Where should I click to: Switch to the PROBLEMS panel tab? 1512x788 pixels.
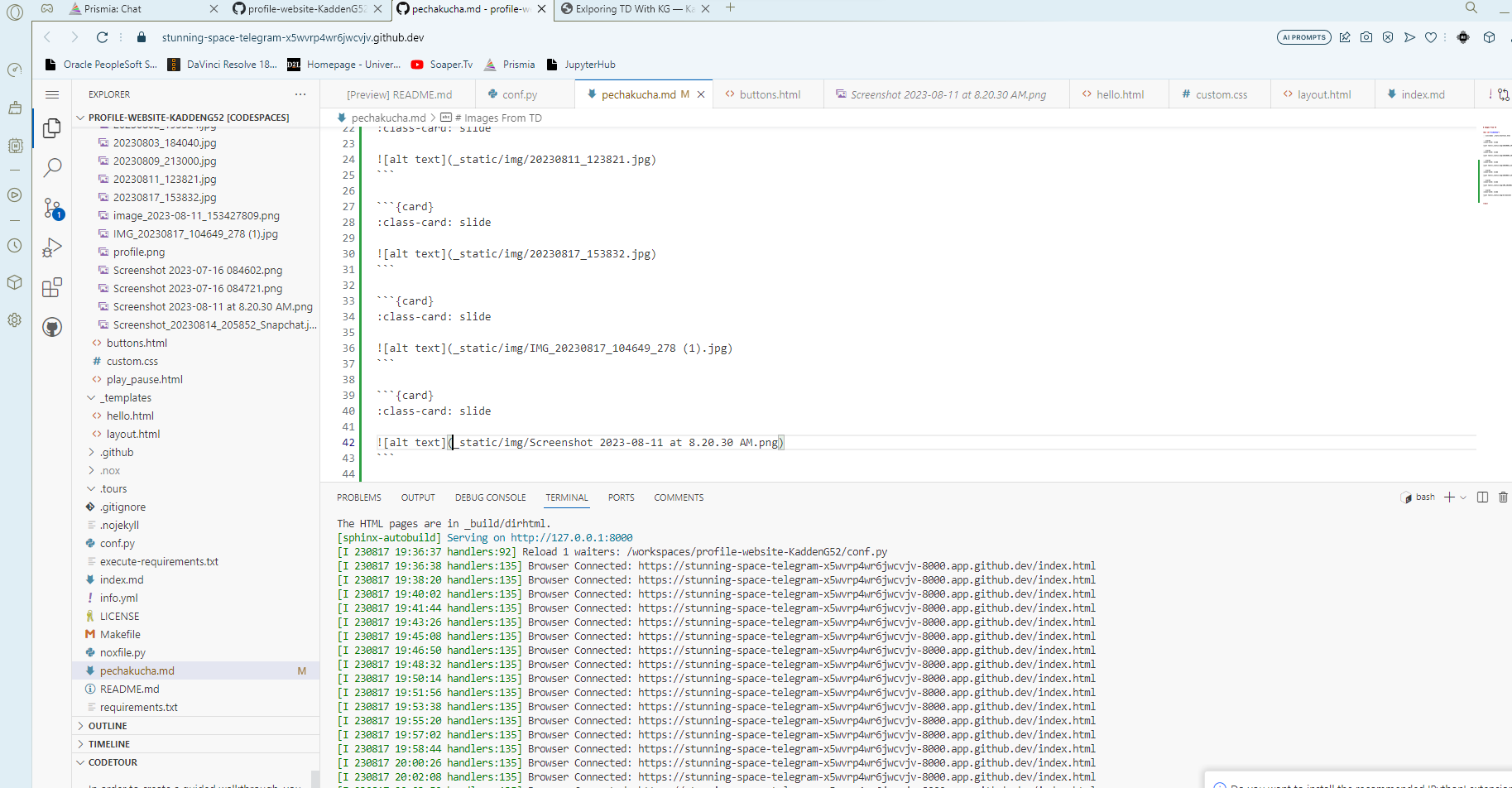[359, 497]
